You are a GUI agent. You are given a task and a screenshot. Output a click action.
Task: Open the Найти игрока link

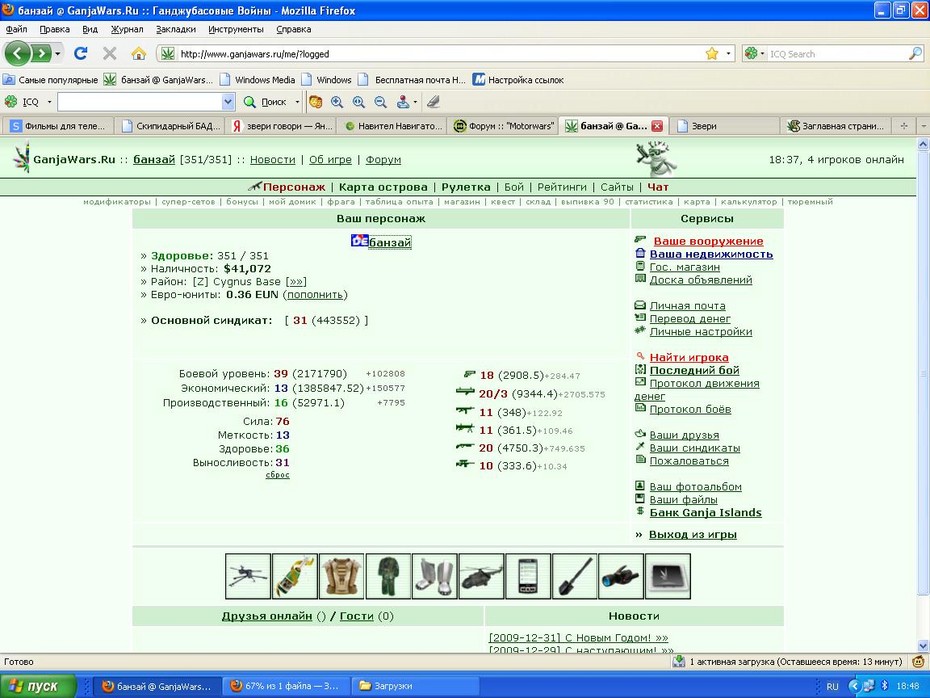pos(689,358)
